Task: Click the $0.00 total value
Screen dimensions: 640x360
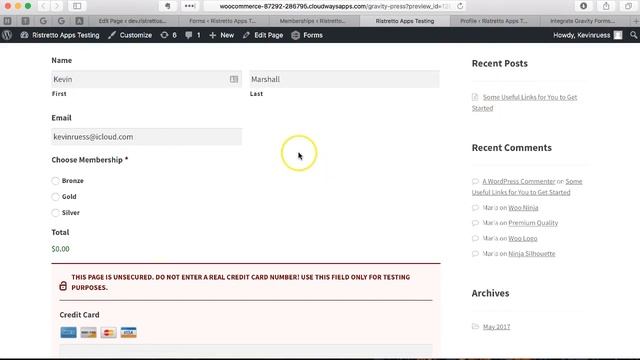Action: click(60, 249)
